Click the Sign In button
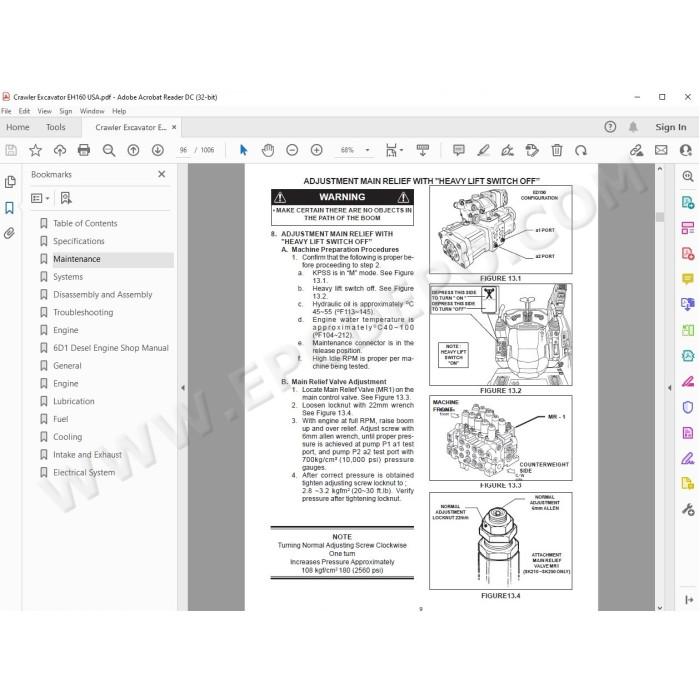The width and height of the screenshot is (700, 700). coord(671,127)
